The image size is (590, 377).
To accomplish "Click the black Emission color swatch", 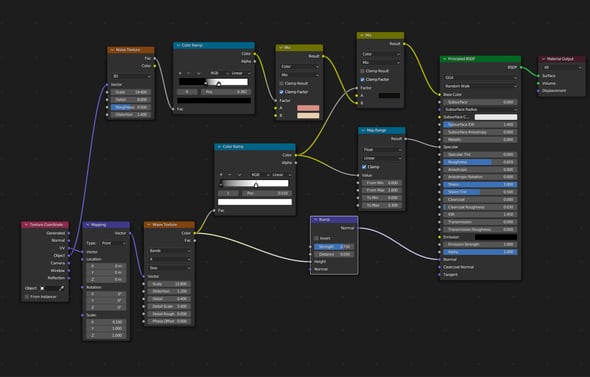I will tap(496, 237).
